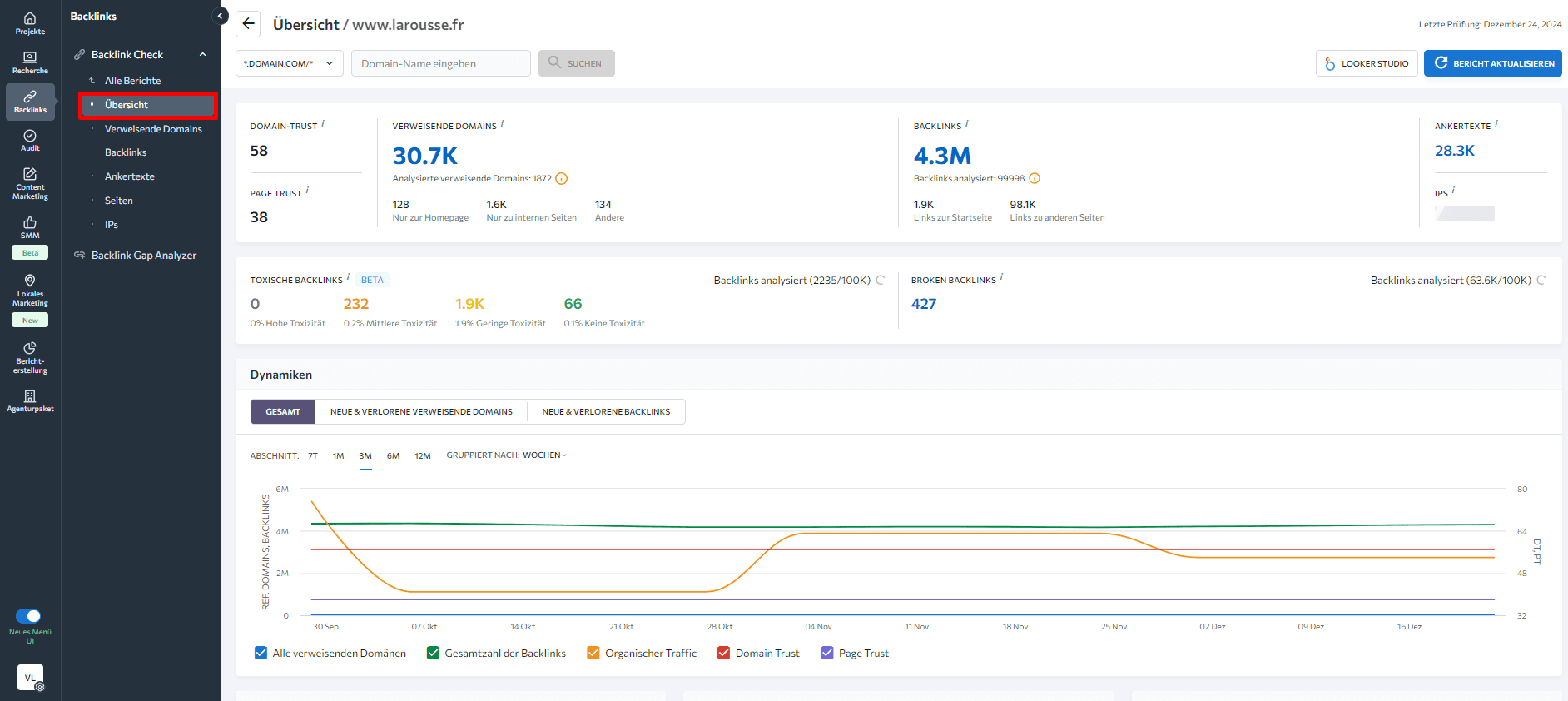Click orange warning icon near analysierte Domains
The image size is (1568, 701).
[x=561, y=179]
